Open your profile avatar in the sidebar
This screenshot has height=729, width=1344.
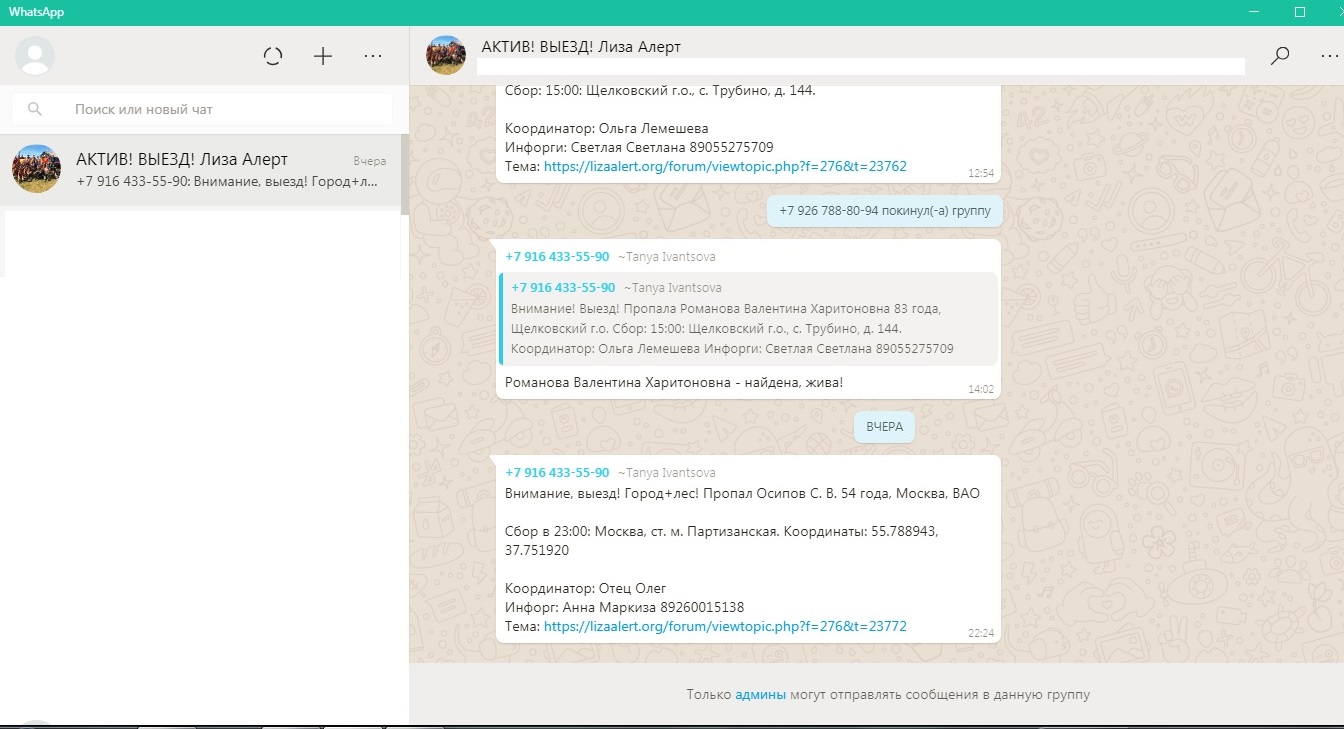click(35, 56)
